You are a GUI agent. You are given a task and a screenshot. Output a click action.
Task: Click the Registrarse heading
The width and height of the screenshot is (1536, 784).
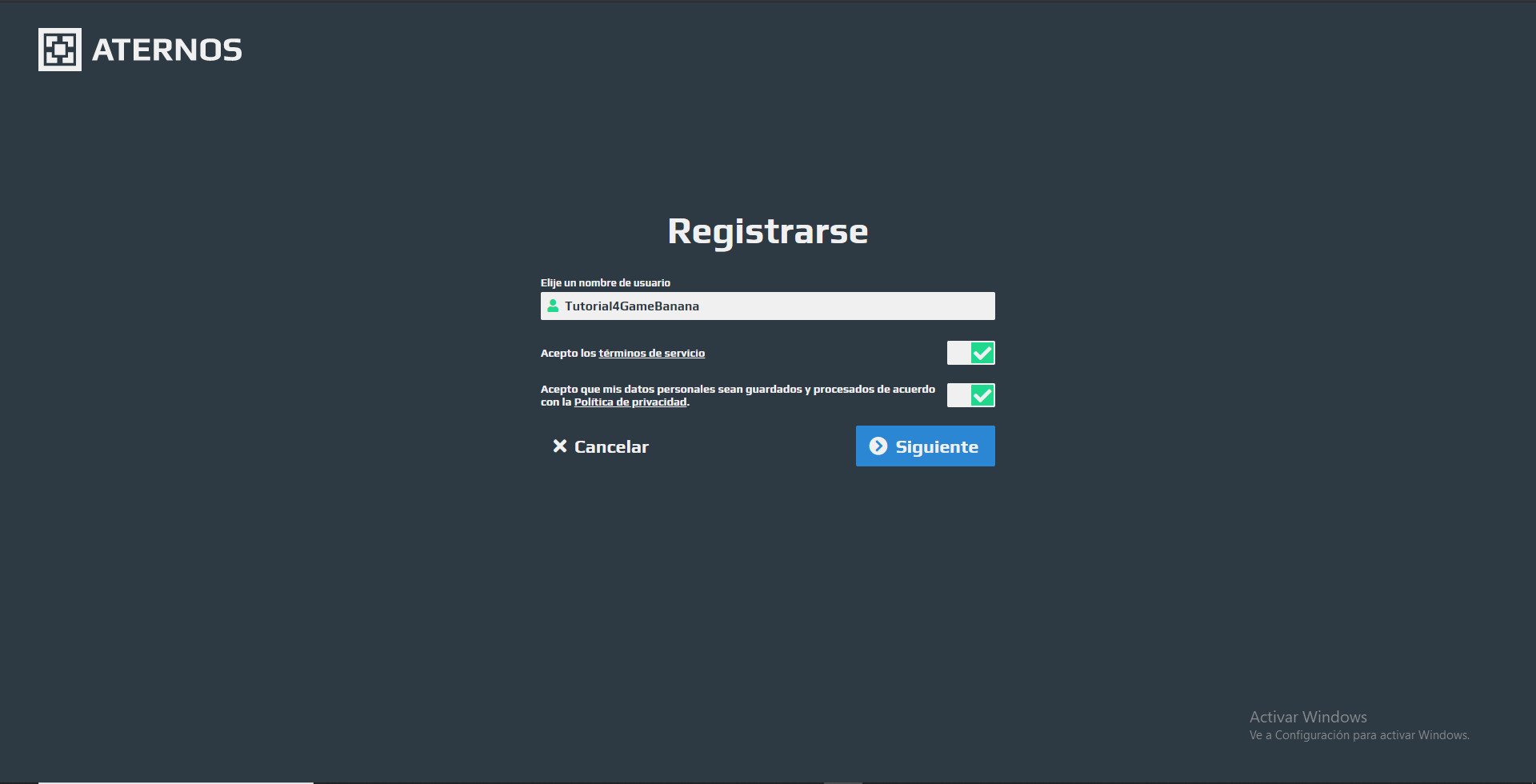(x=768, y=232)
